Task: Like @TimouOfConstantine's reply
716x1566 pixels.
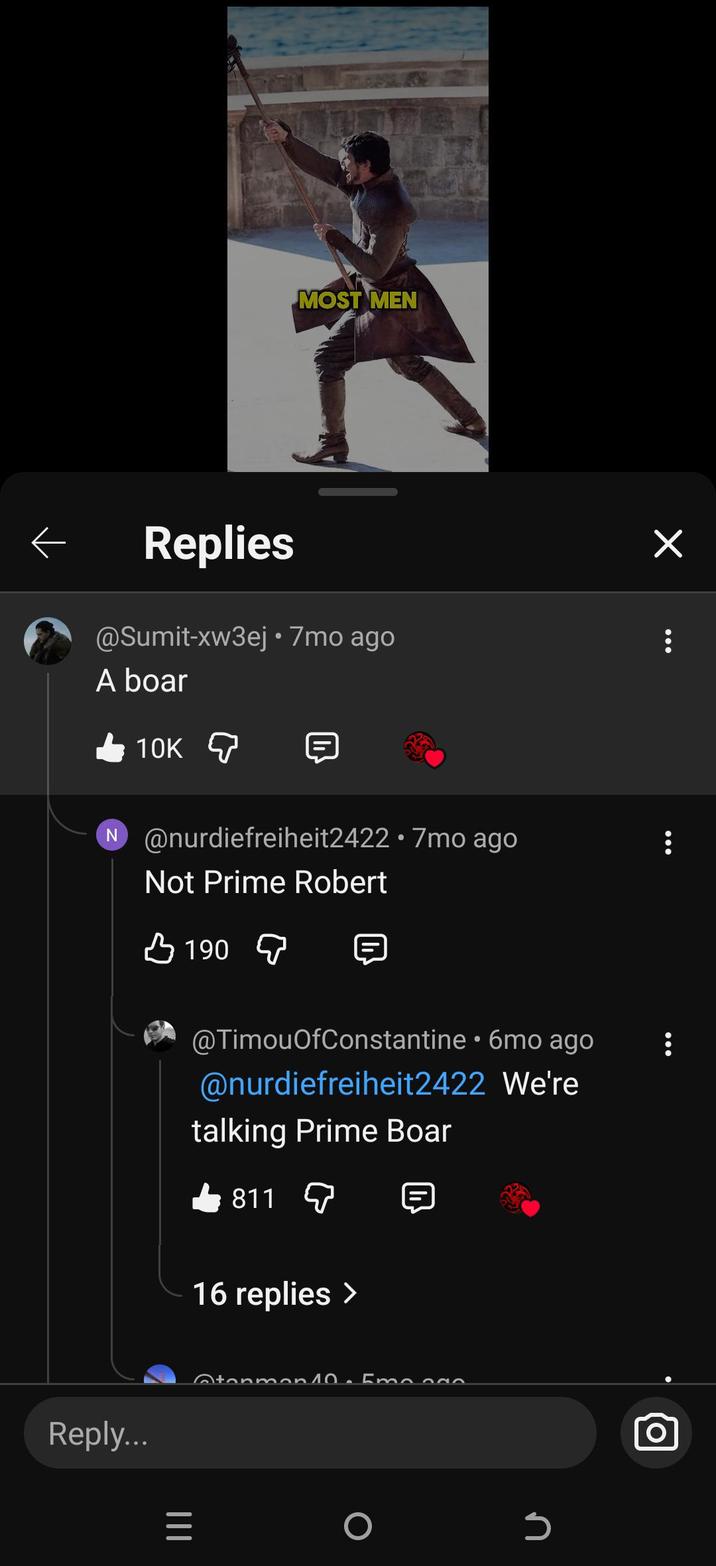Action: coord(207,1197)
